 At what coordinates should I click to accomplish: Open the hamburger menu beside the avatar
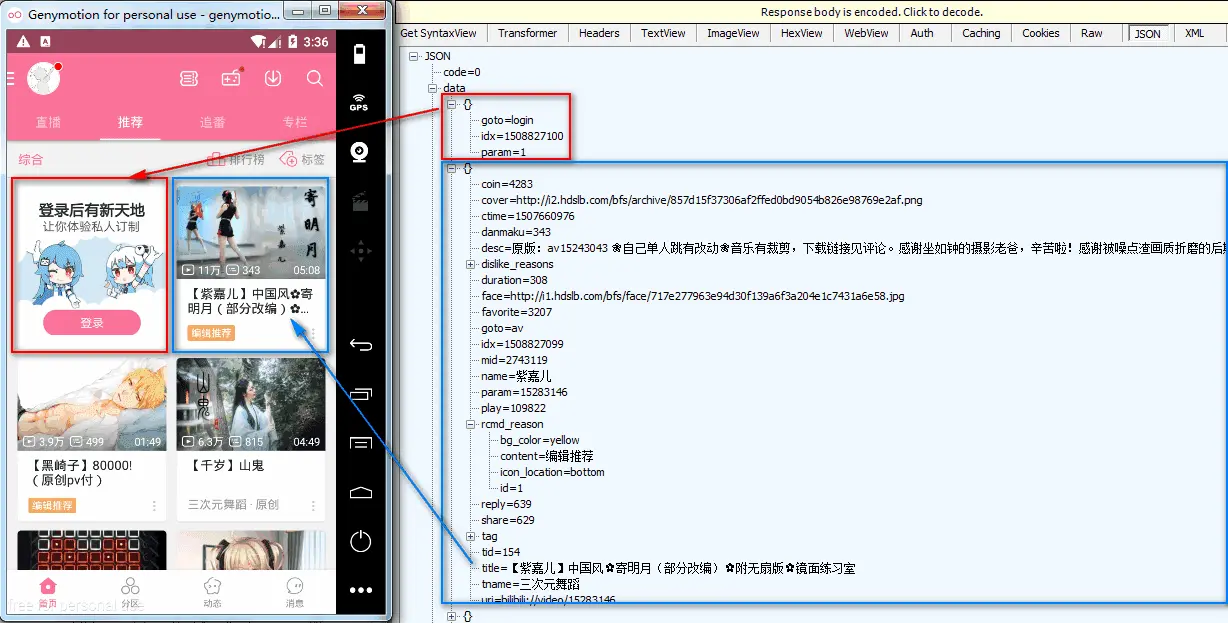pos(11,78)
